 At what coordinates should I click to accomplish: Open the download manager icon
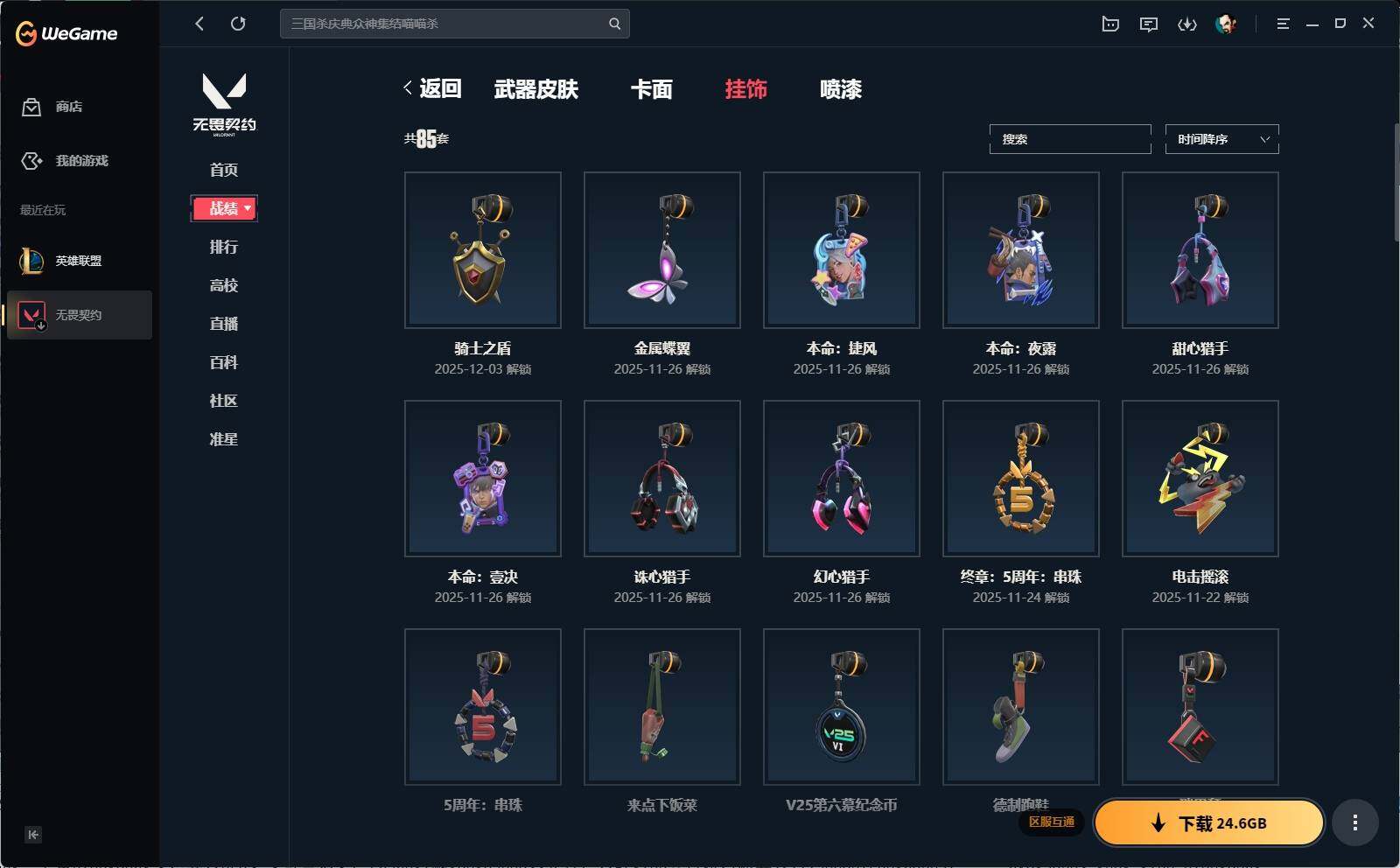(1187, 24)
